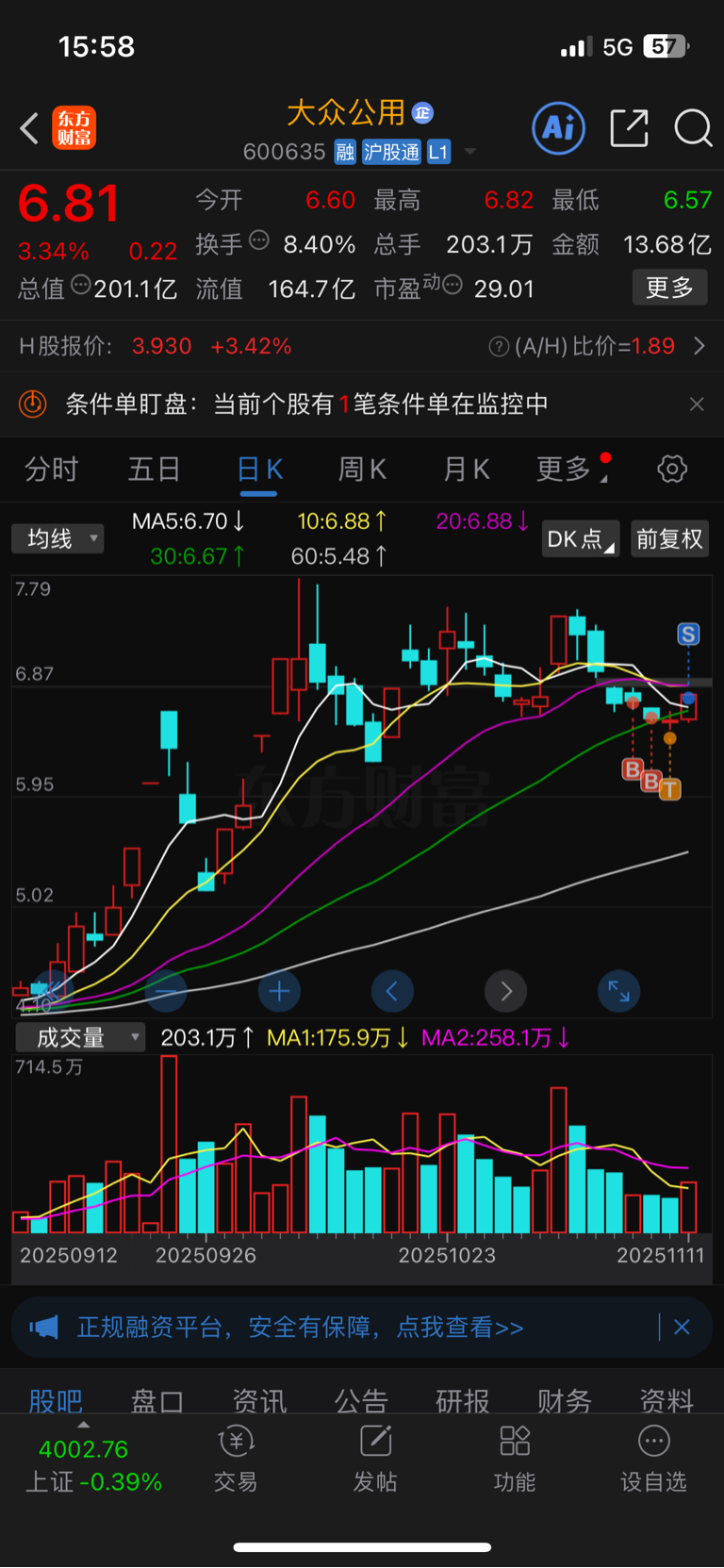Image resolution: width=724 pixels, height=1568 pixels.
Task: Open the 研报 tab
Action: coord(463,1400)
